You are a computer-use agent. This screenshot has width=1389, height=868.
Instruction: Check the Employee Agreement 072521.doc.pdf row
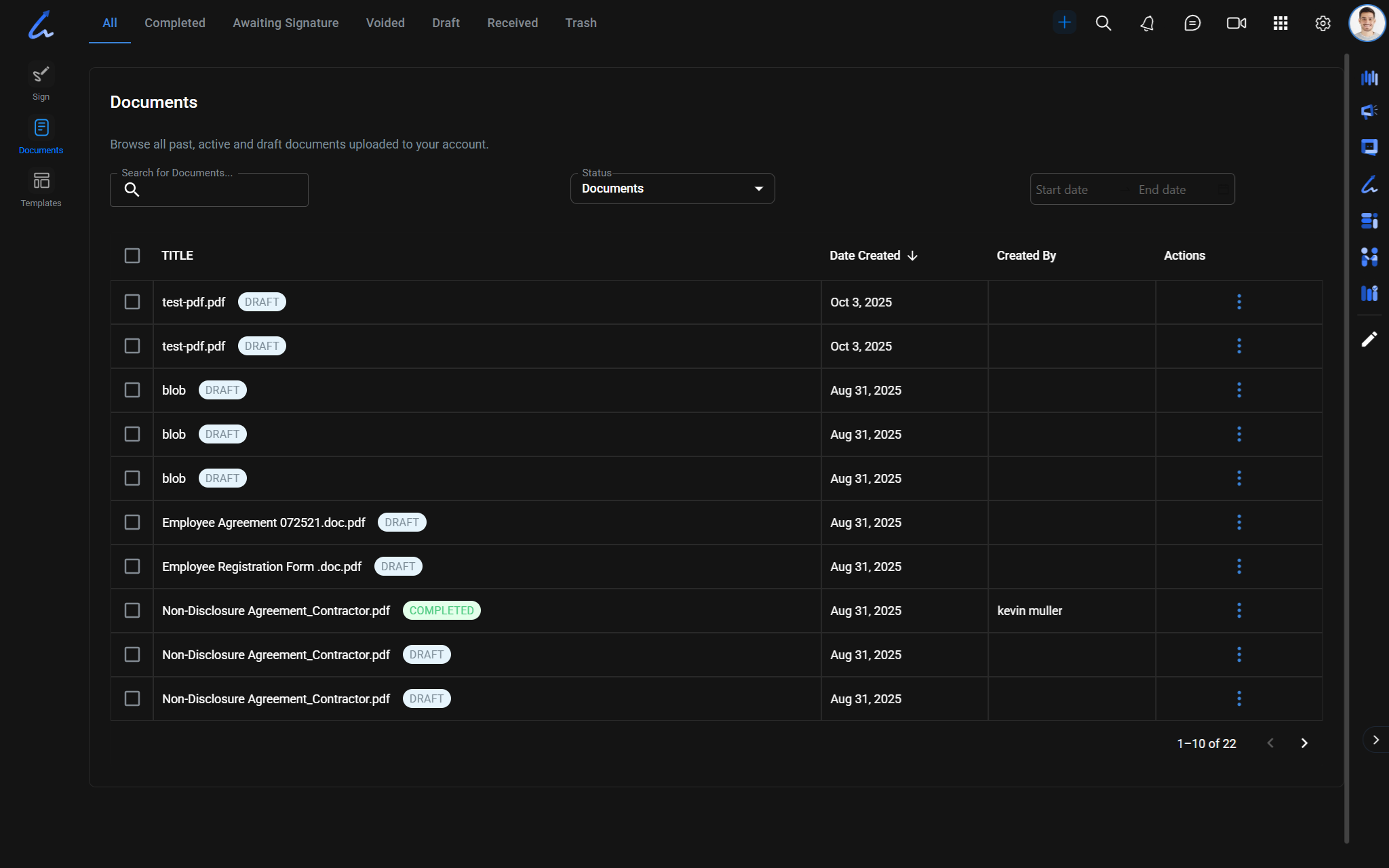click(x=132, y=522)
